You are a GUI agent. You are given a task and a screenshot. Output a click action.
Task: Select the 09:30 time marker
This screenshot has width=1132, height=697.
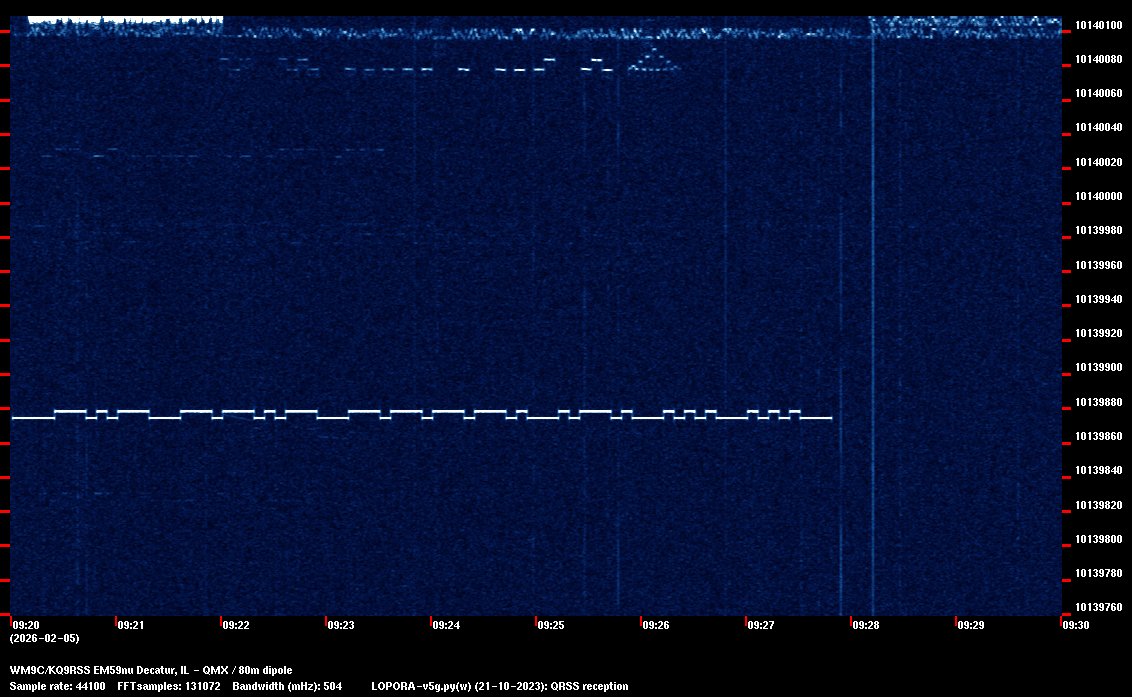point(1076,625)
